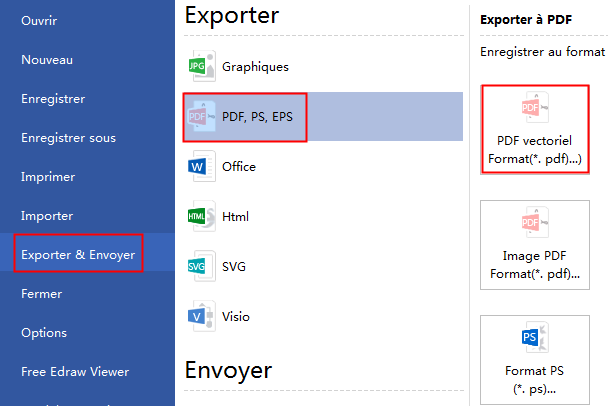
Task: Select Html export list item
Action: click(x=237, y=216)
